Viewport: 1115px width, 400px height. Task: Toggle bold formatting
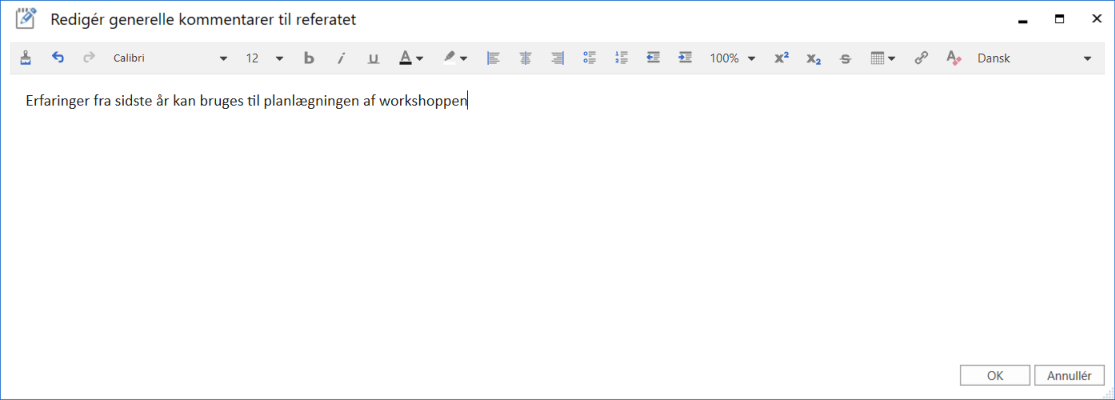pyautogui.click(x=309, y=58)
